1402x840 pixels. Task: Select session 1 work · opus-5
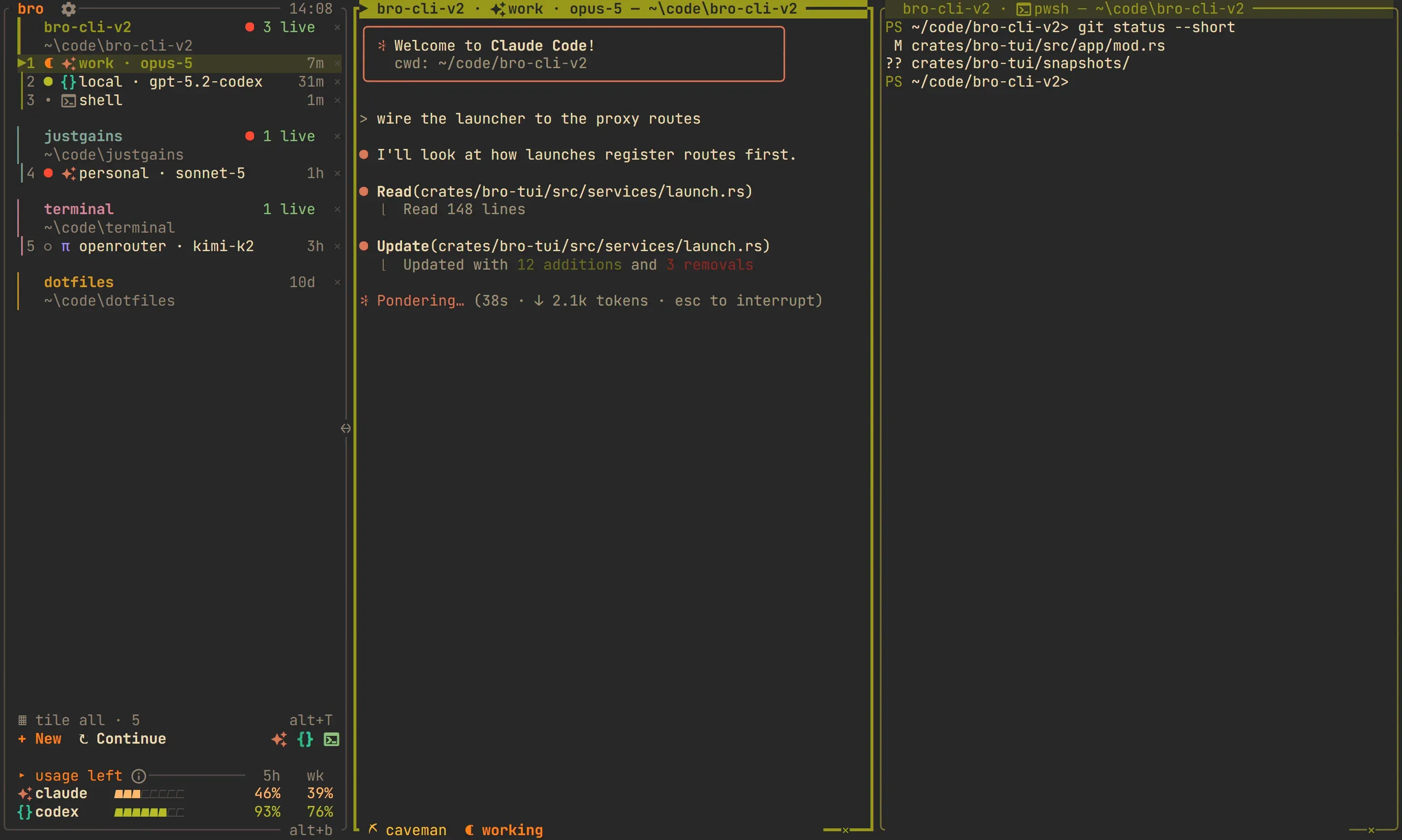(179, 63)
